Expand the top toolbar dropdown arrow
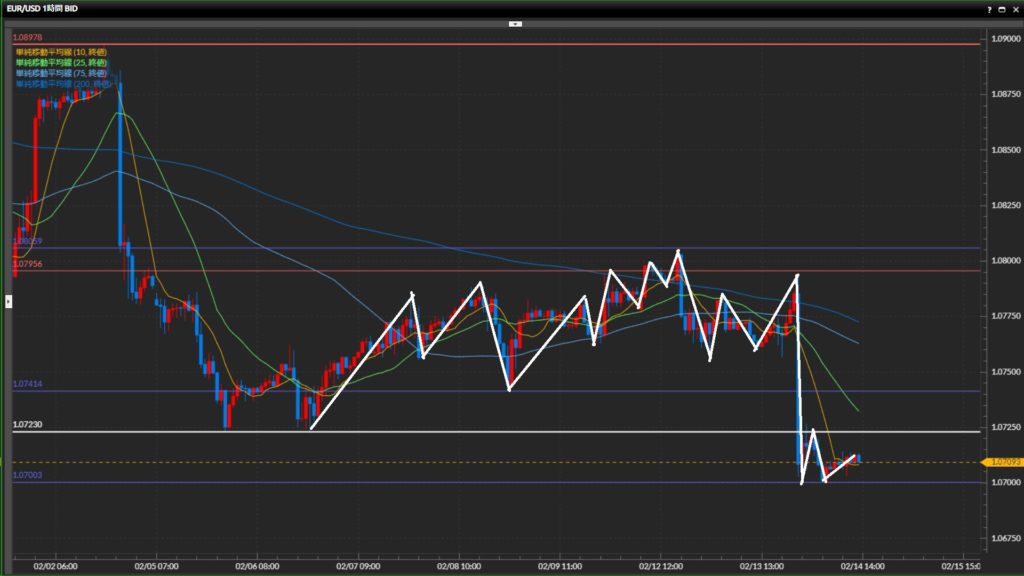1024x576 pixels. pos(515,22)
